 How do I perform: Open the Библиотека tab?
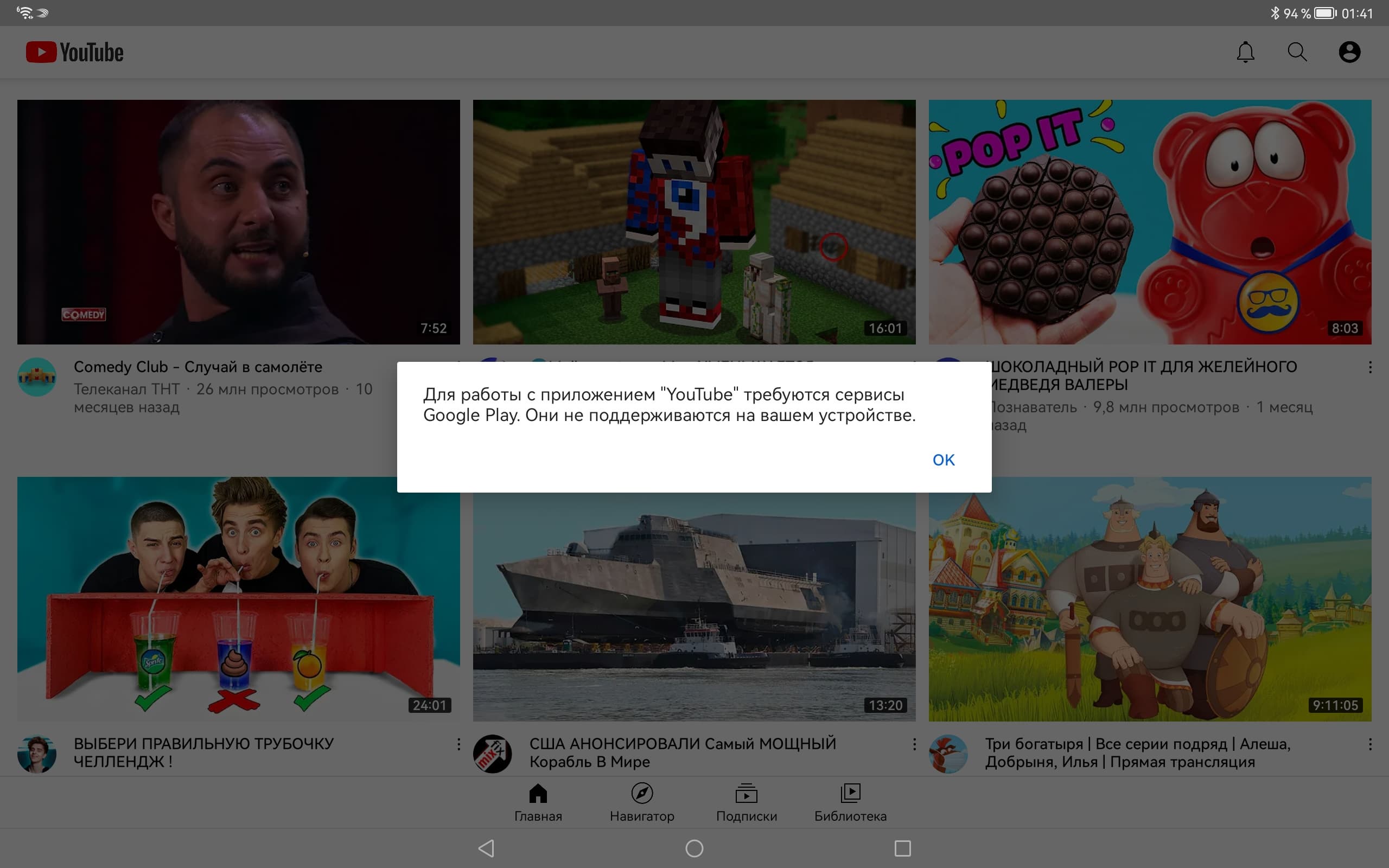pos(850,802)
